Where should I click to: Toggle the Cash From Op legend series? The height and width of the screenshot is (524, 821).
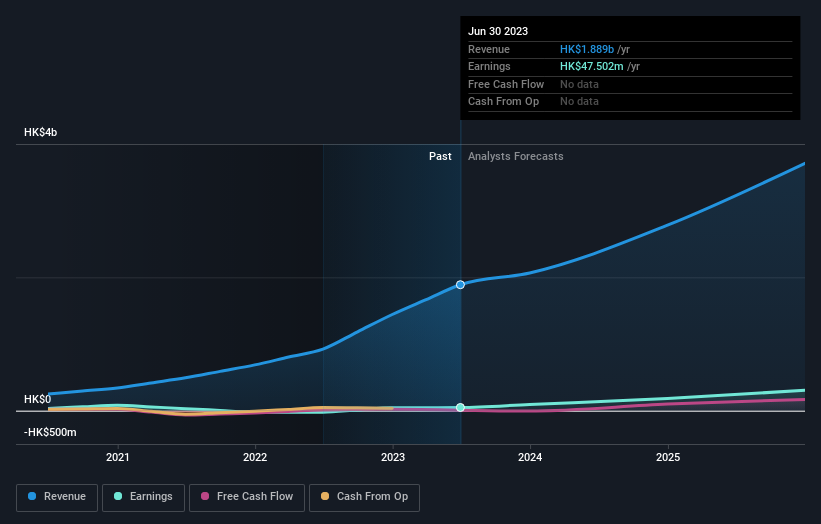(364, 497)
